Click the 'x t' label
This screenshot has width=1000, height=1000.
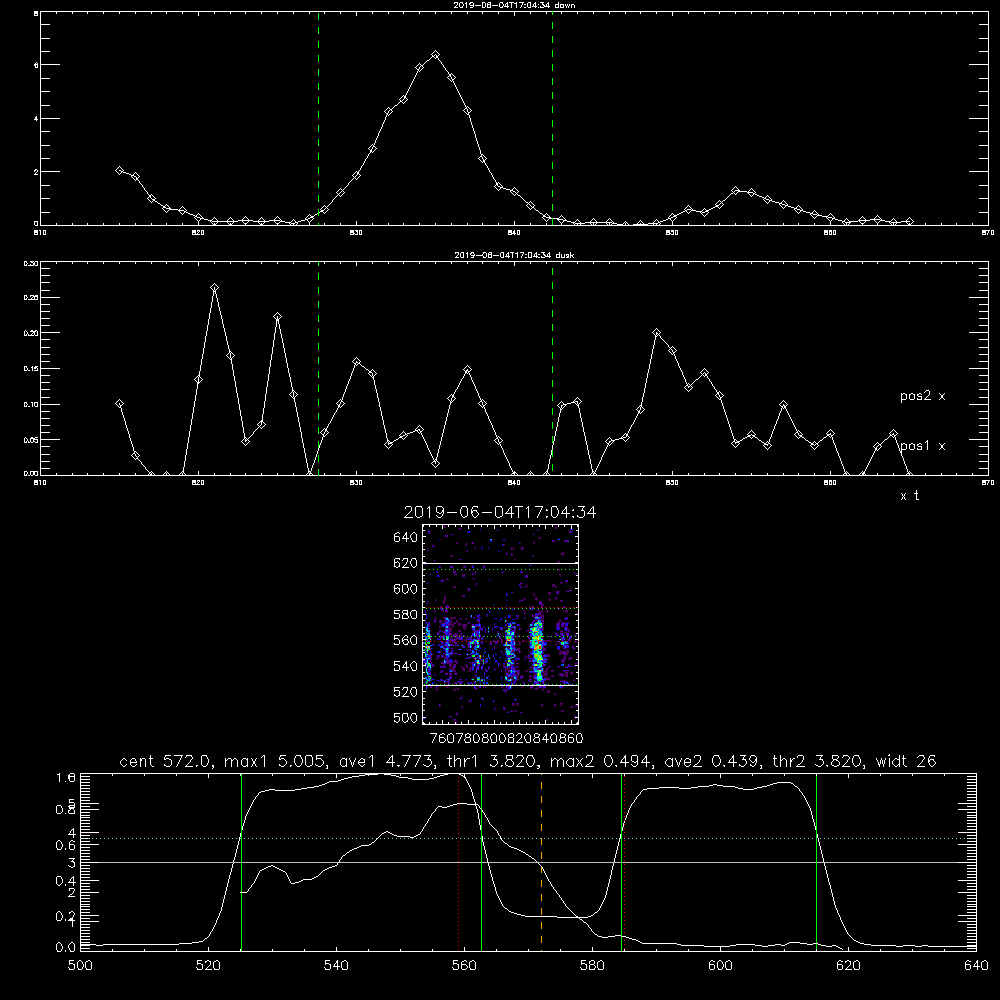(x=909, y=496)
